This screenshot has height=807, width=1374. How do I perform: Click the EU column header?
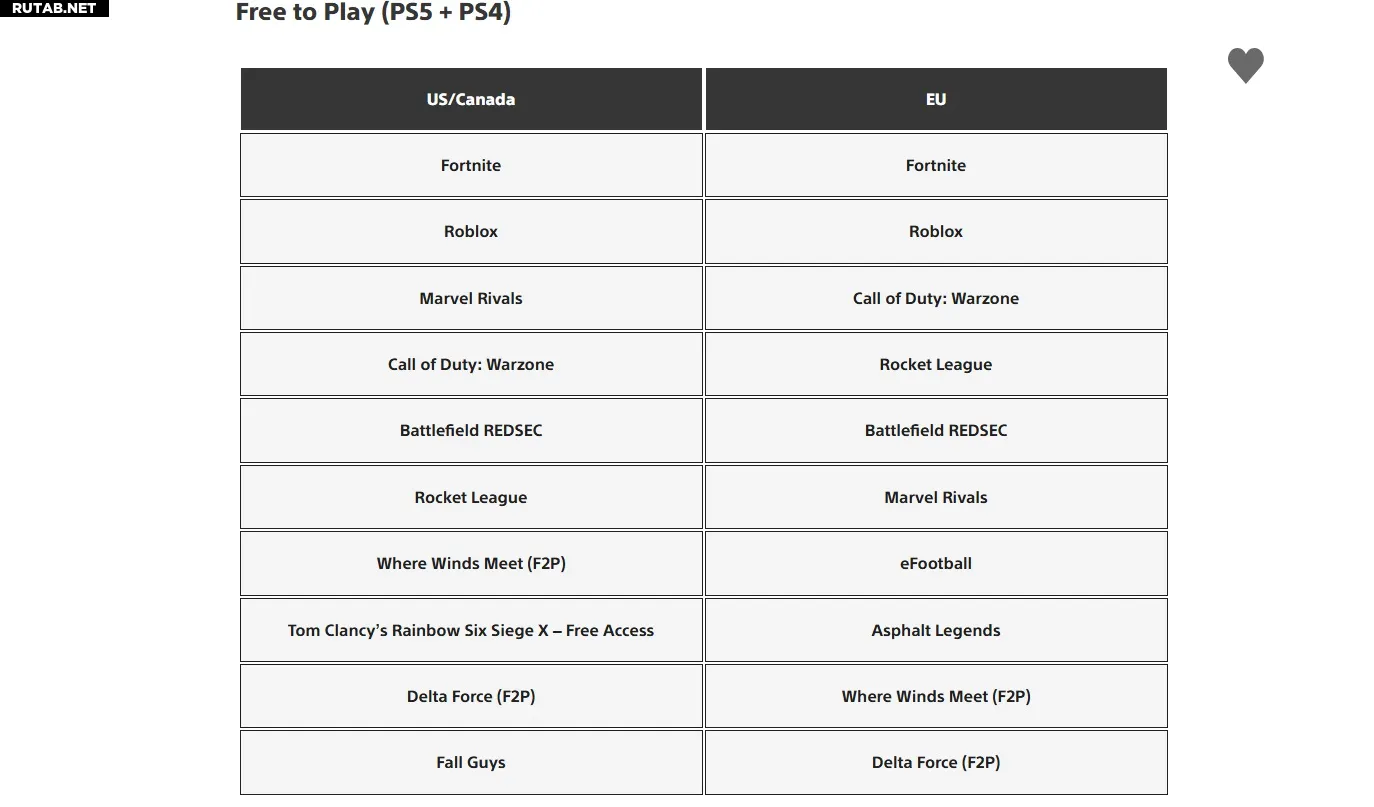(936, 99)
